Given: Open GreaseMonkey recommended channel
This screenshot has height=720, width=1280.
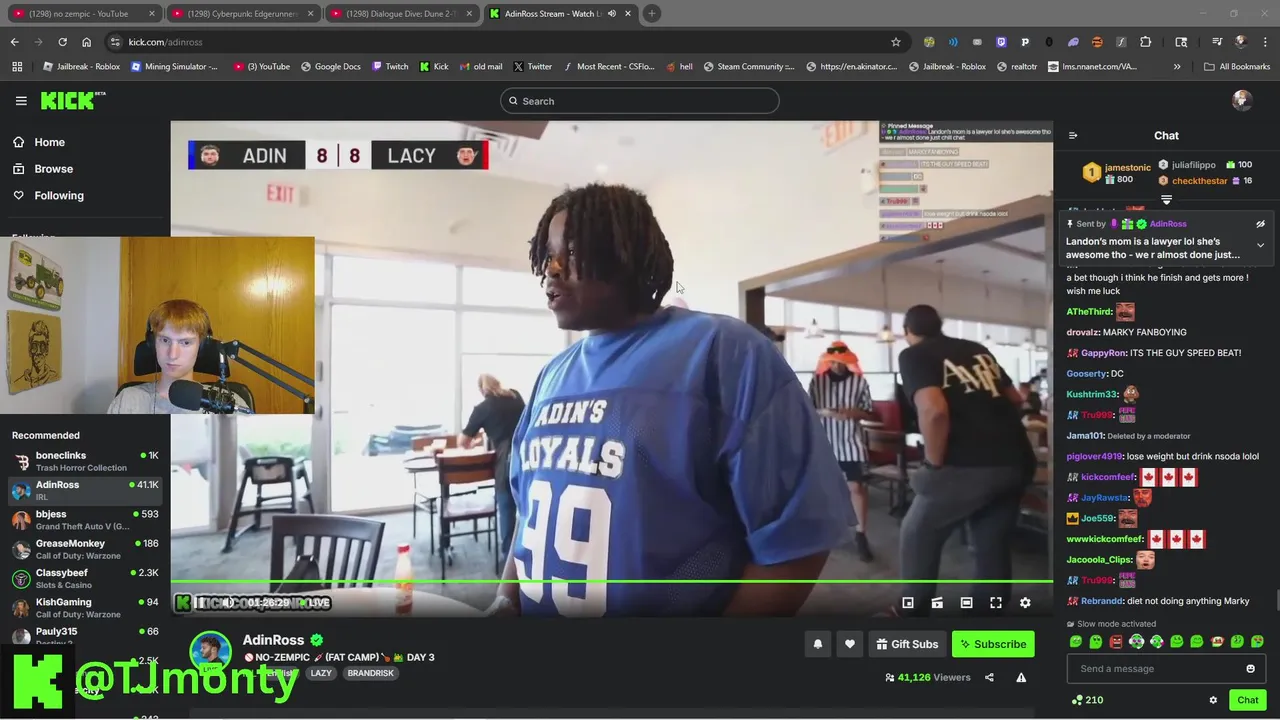Looking at the screenshot, I should pyautogui.click(x=85, y=549).
